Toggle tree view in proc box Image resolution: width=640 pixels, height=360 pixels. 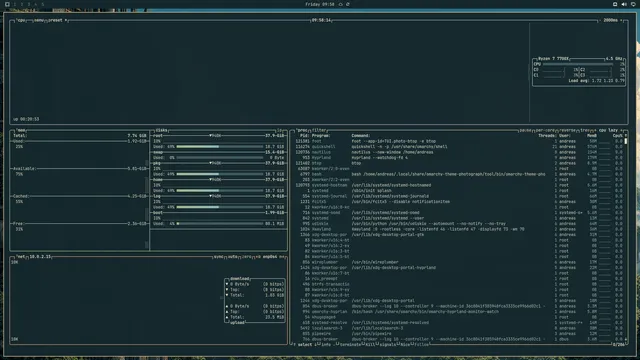[584, 130]
